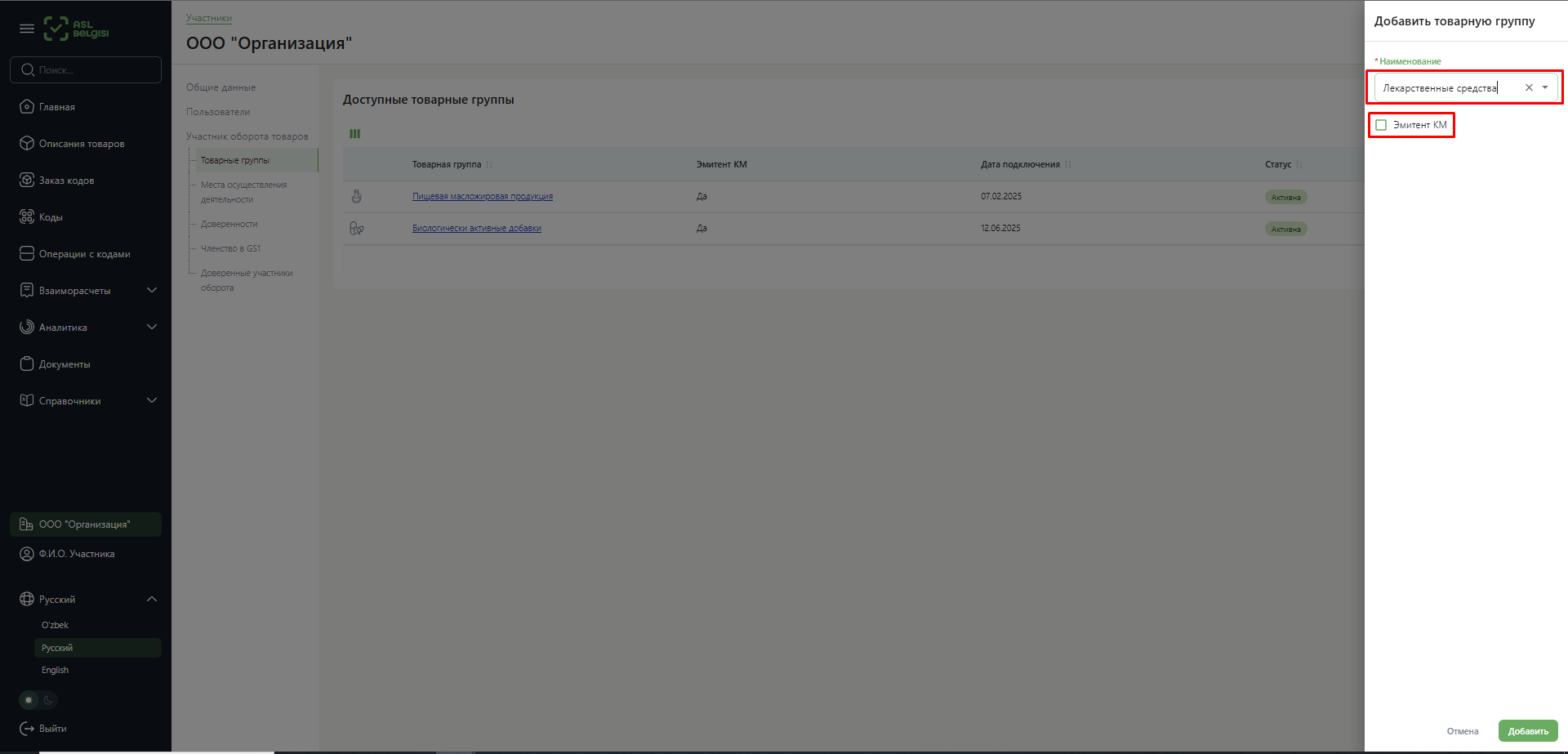1568x754 pixels.
Task: Sort by Дата подключения column
Action: 1068,165
